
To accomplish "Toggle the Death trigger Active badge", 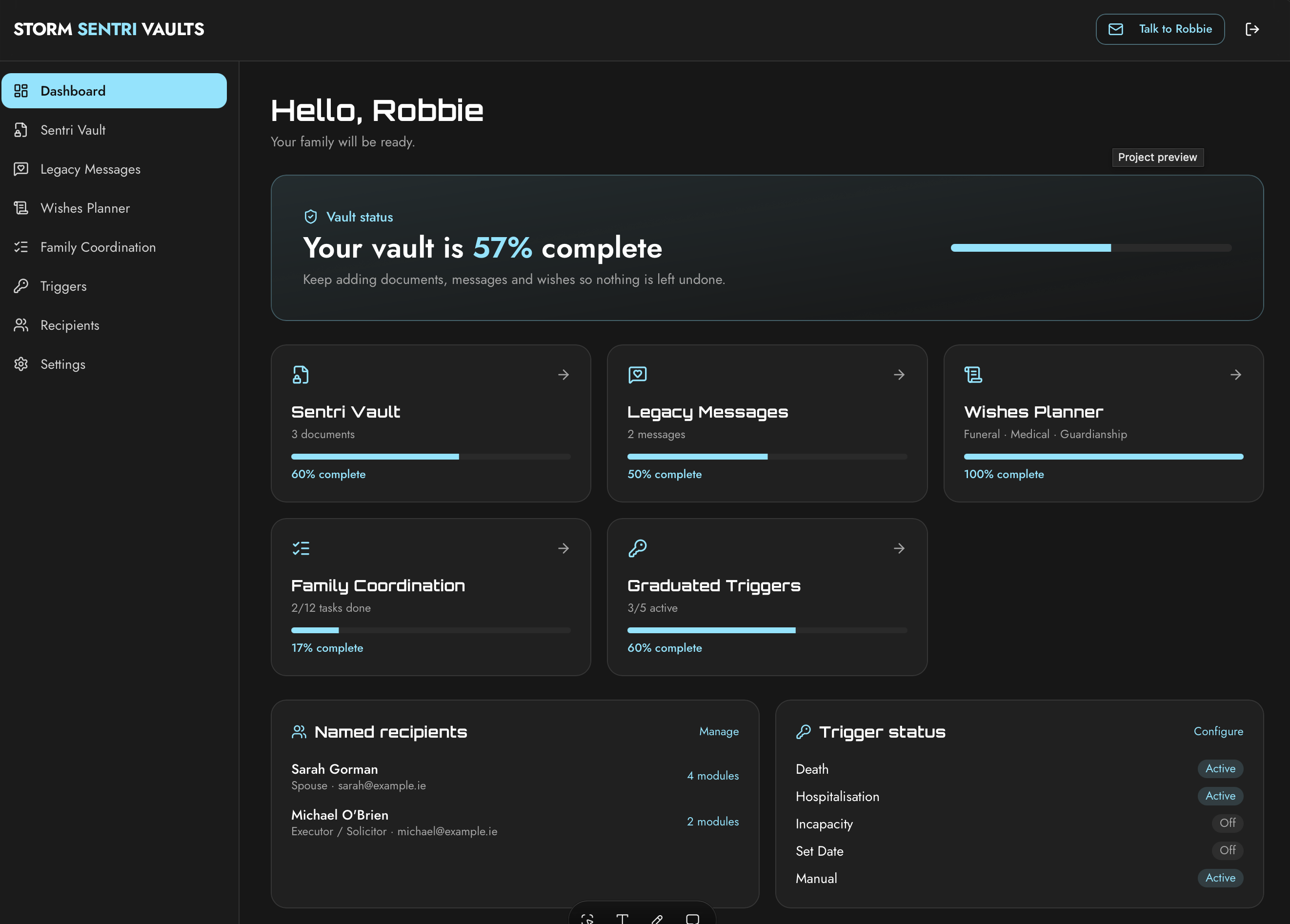I will tap(1220, 769).
